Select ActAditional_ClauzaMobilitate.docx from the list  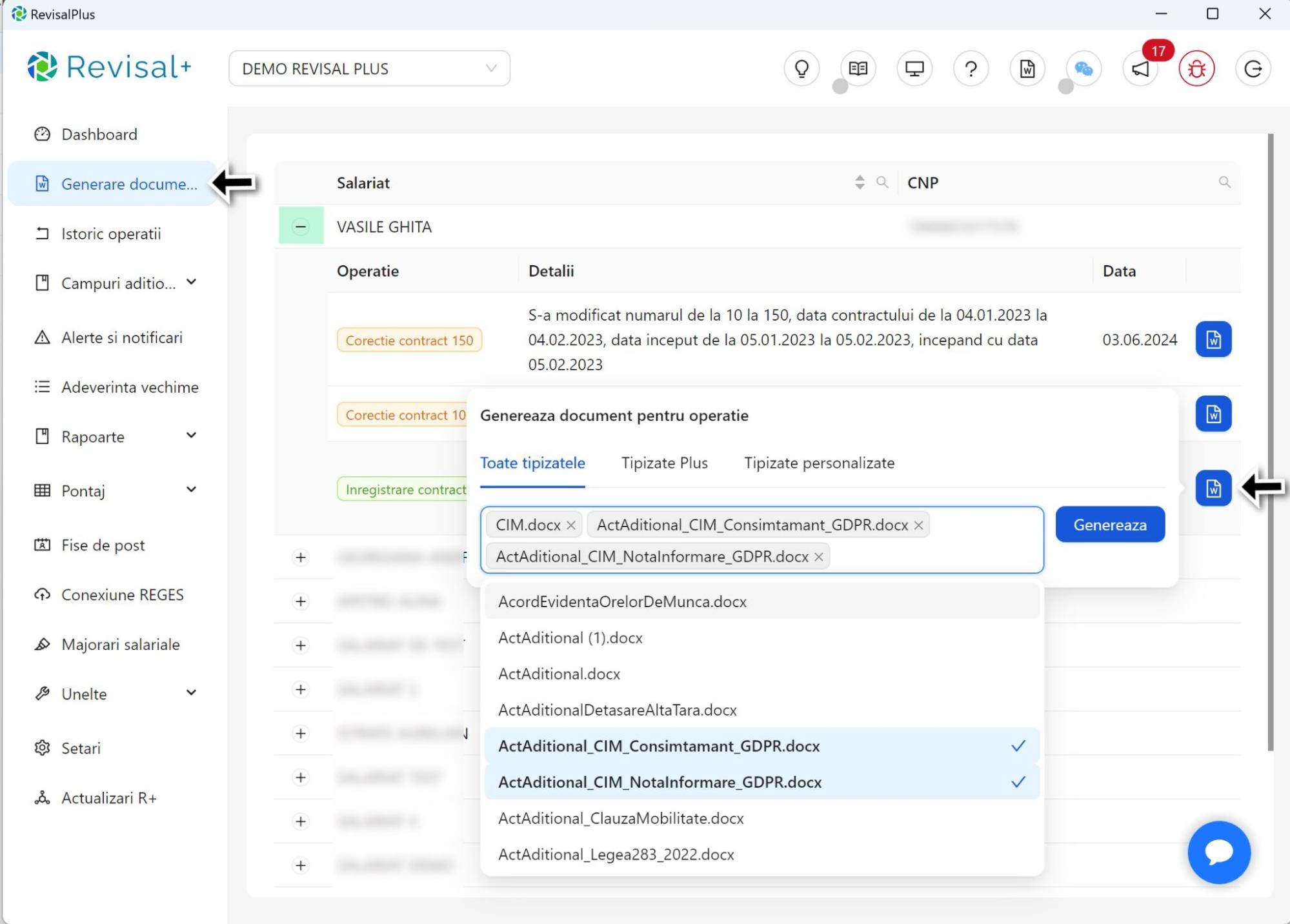(621, 818)
